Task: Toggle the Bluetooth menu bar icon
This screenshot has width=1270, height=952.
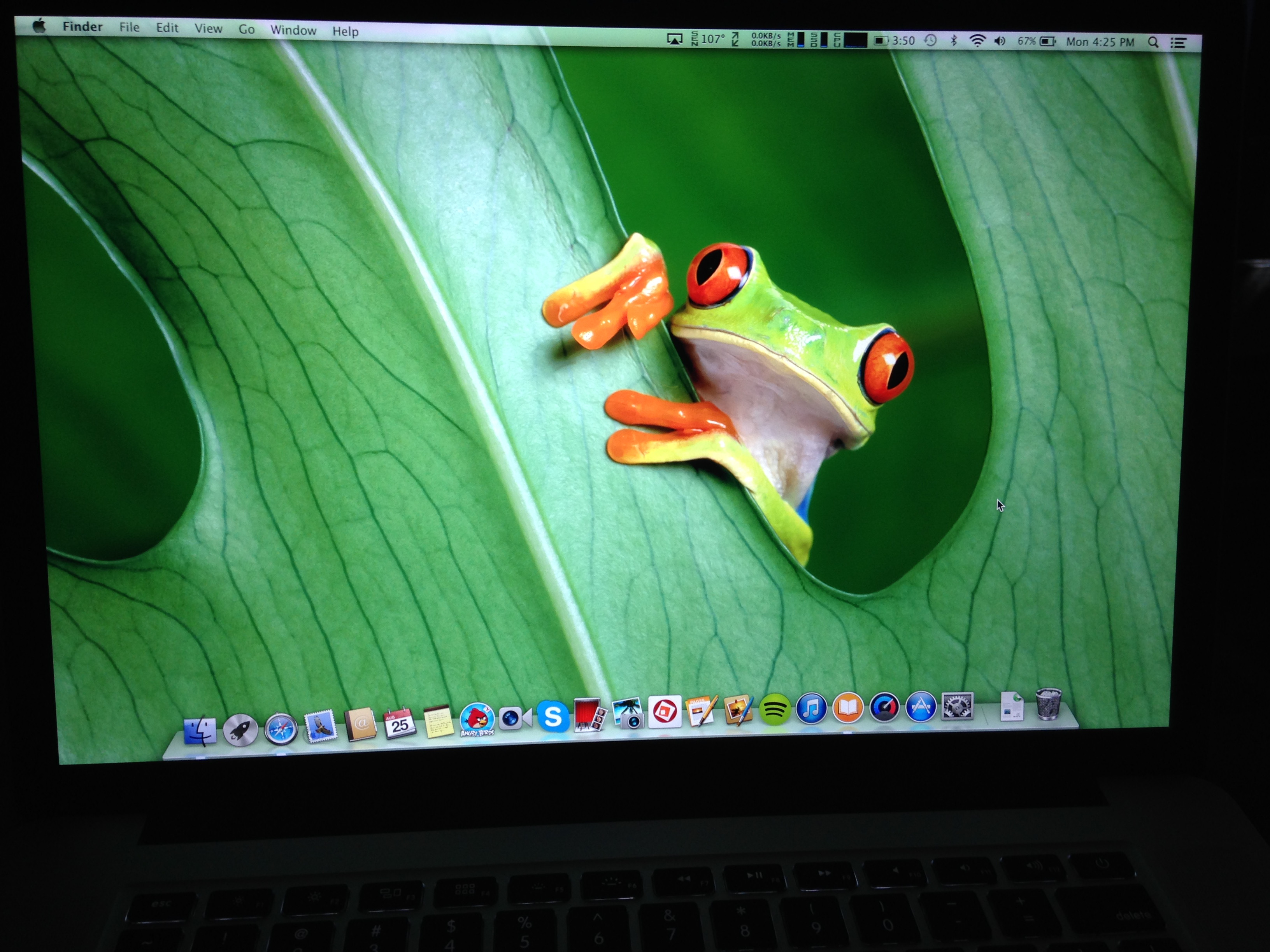Action: [x=954, y=41]
